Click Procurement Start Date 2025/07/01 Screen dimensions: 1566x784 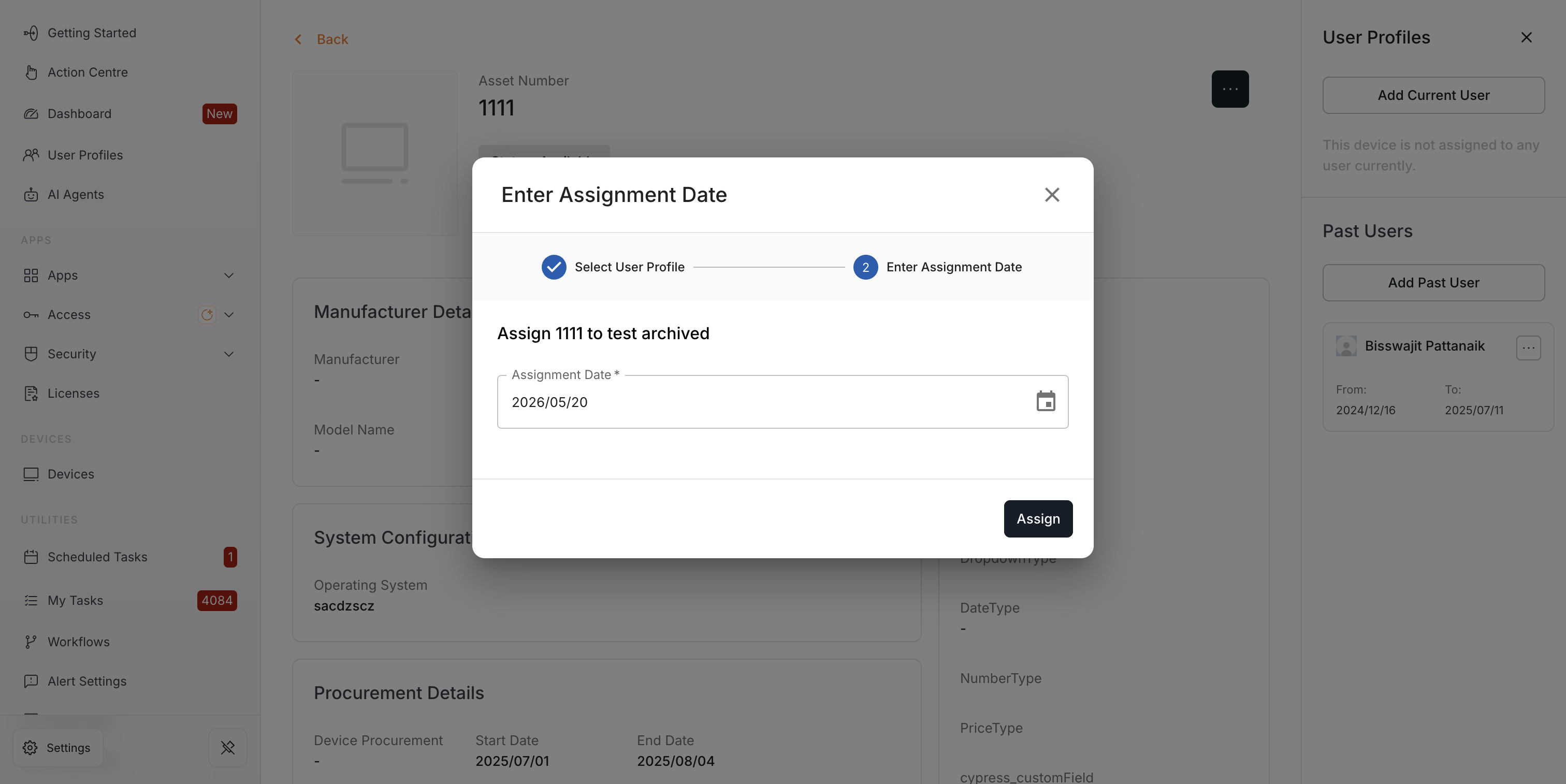click(x=512, y=761)
